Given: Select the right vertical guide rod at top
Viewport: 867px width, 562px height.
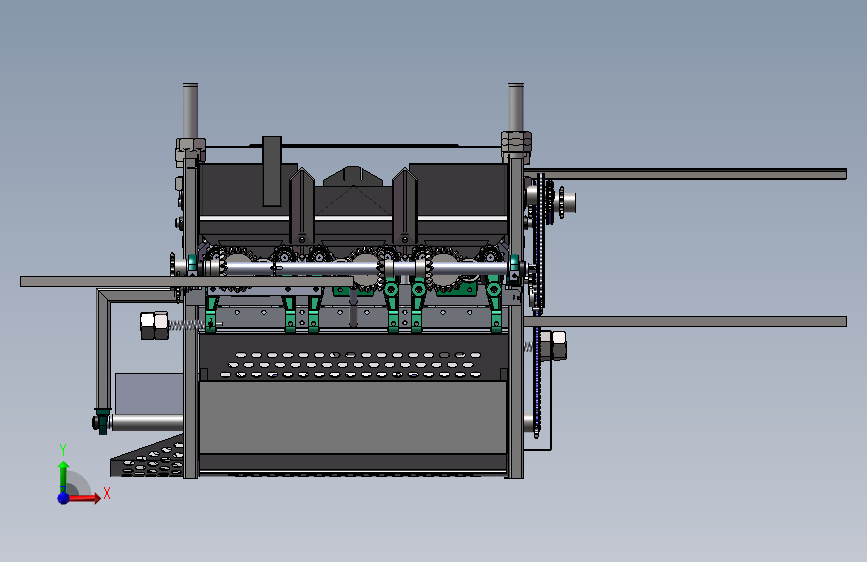Looking at the screenshot, I should (x=515, y=107).
